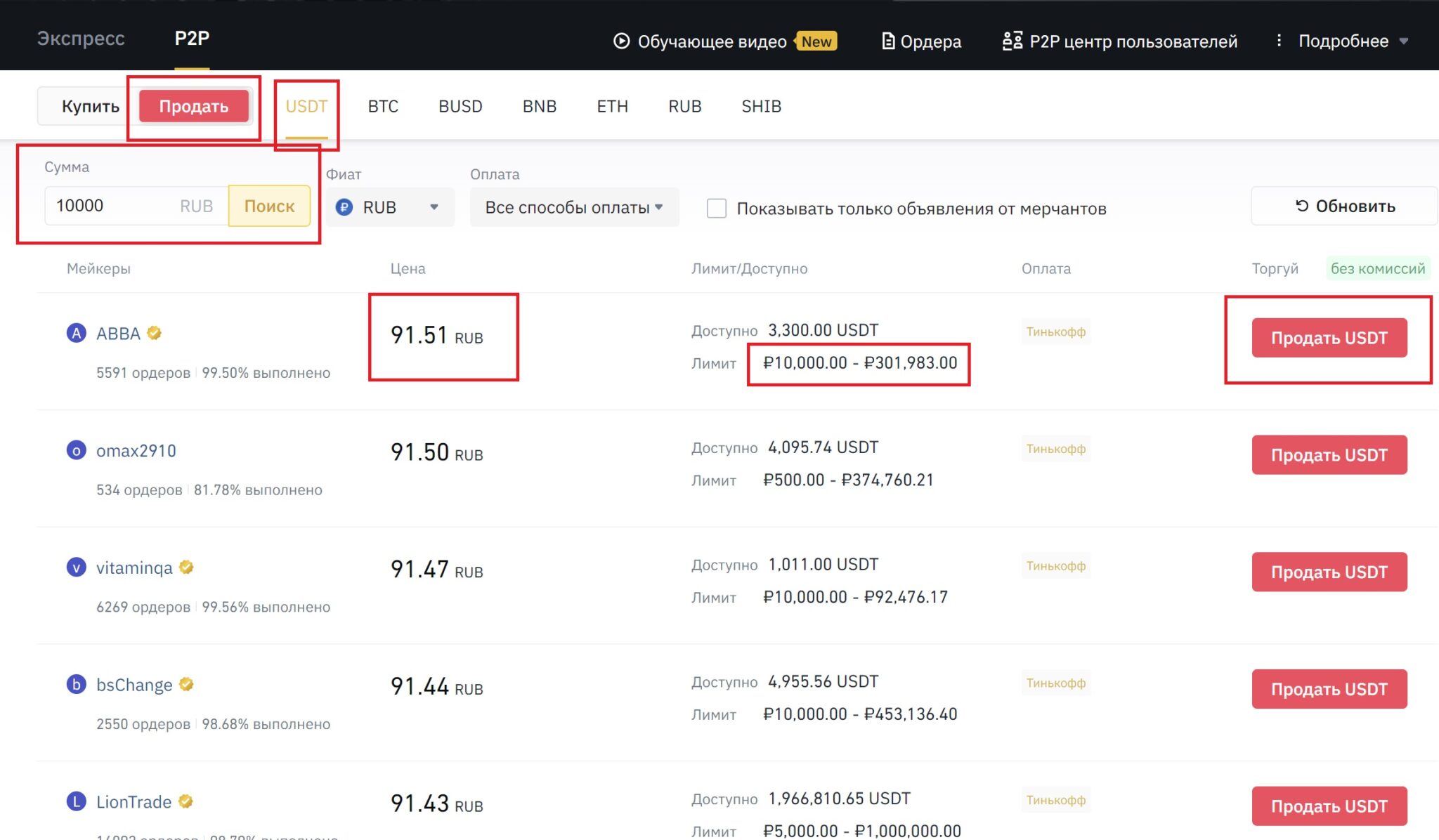The height and width of the screenshot is (840, 1439).
Task: Click the LionTrade avatar icon
Action: tap(76, 801)
